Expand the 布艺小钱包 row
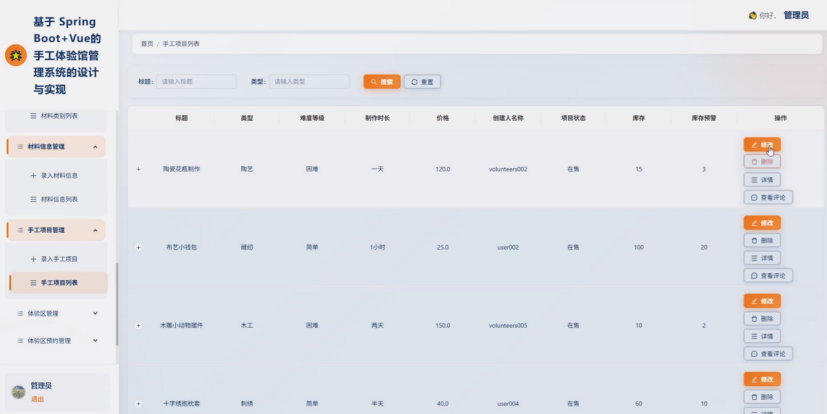 [139, 247]
